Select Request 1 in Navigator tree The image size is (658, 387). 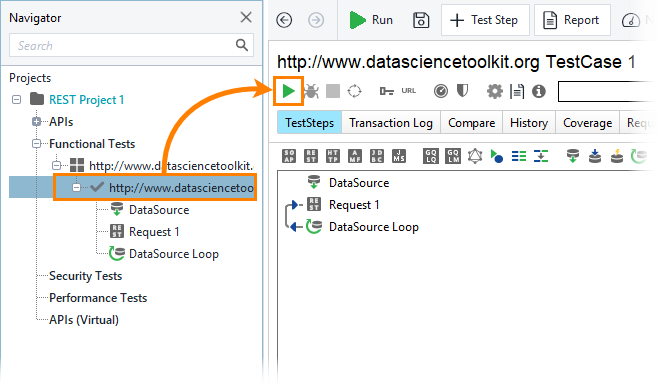tap(154, 232)
